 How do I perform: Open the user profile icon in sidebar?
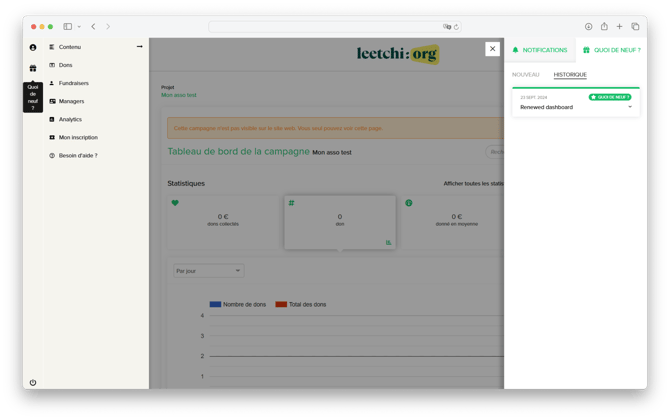(33, 47)
